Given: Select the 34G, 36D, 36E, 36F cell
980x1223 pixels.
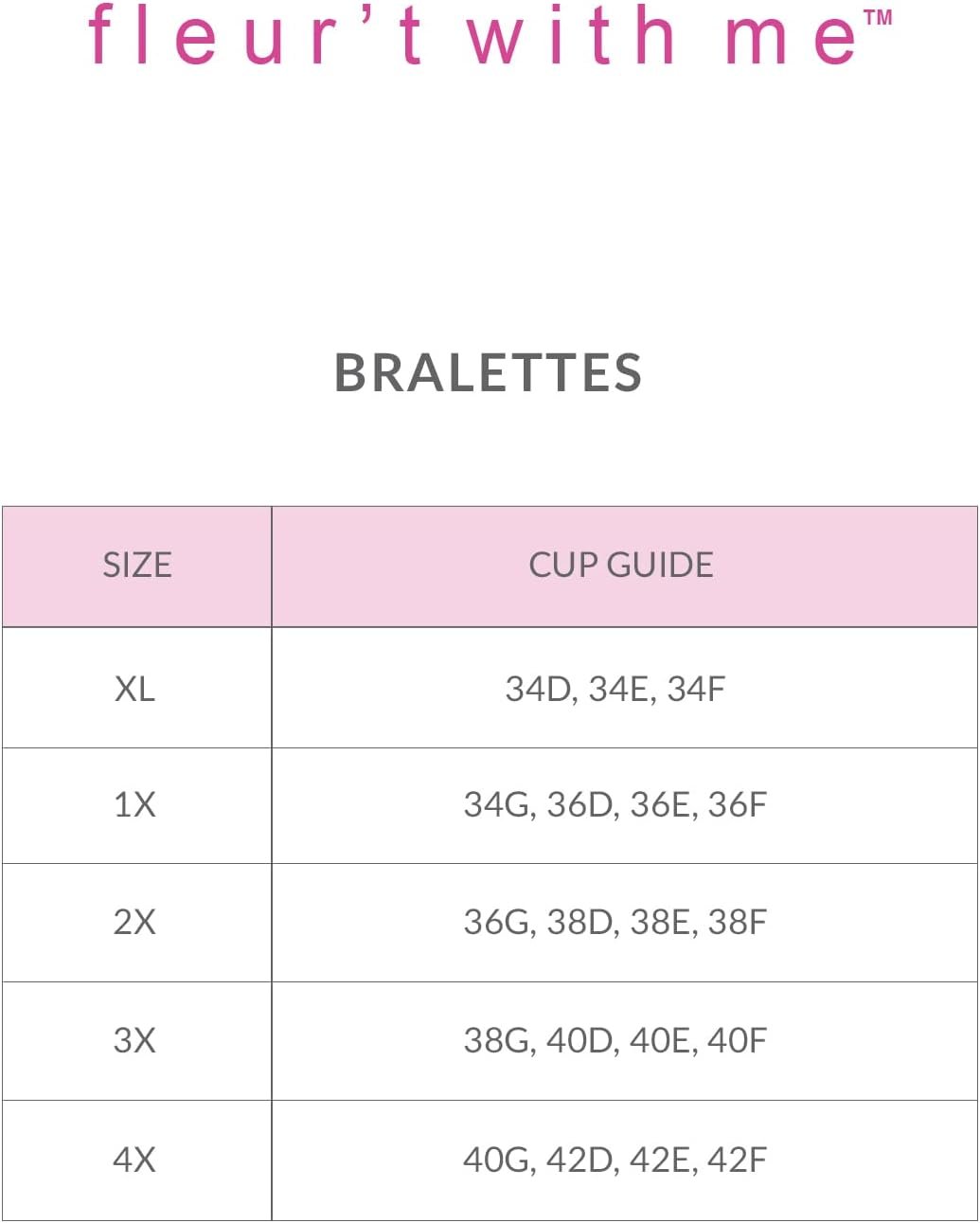Looking at the screenshot, I should [625, 805].
